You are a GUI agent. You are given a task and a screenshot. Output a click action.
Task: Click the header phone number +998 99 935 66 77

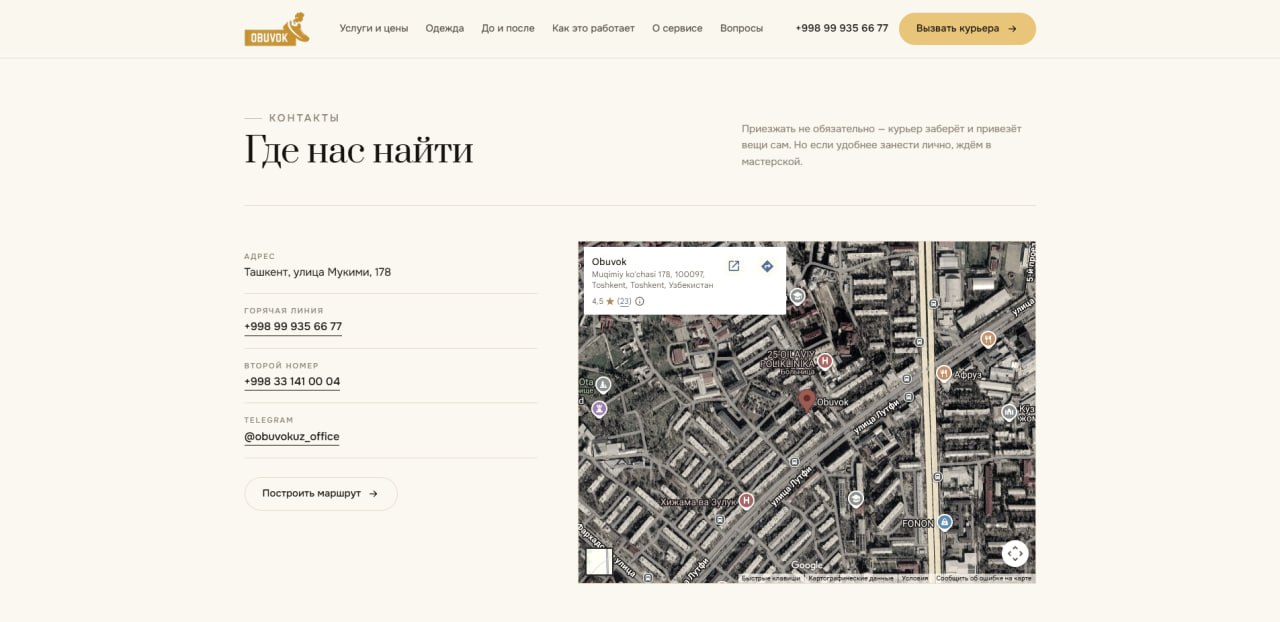coord(842,28)
